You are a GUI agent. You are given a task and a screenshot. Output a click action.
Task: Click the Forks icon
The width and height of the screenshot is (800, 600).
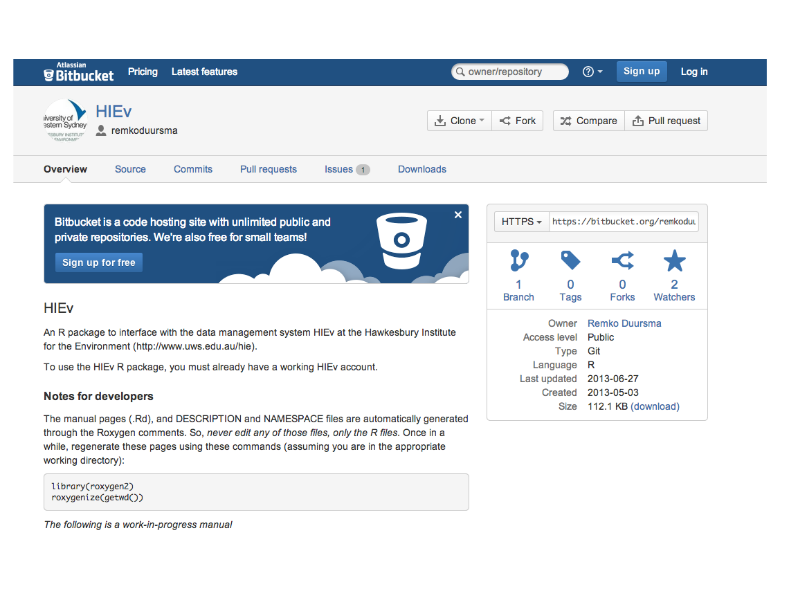point(623,260)
